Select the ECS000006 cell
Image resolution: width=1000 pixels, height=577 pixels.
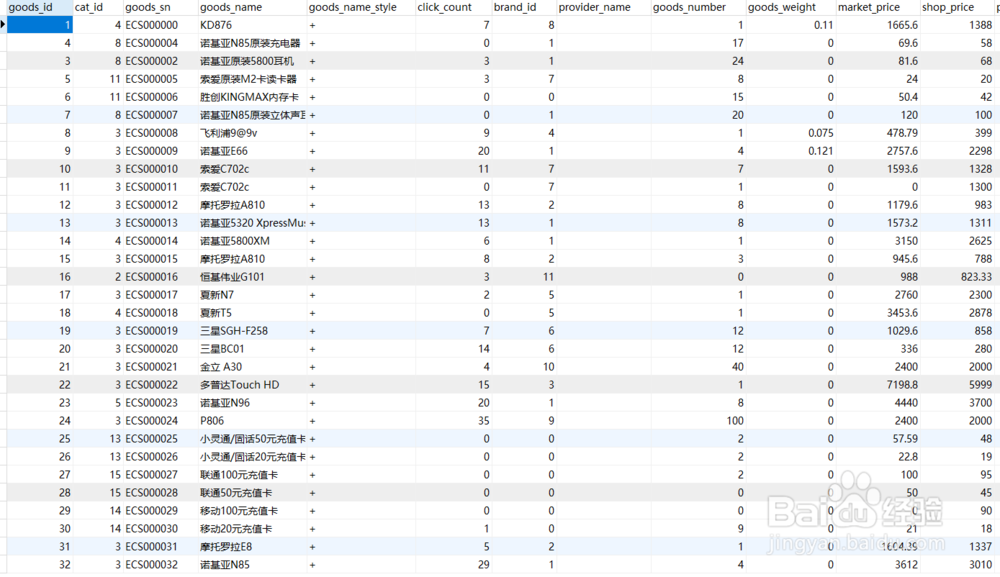[160, 97]
